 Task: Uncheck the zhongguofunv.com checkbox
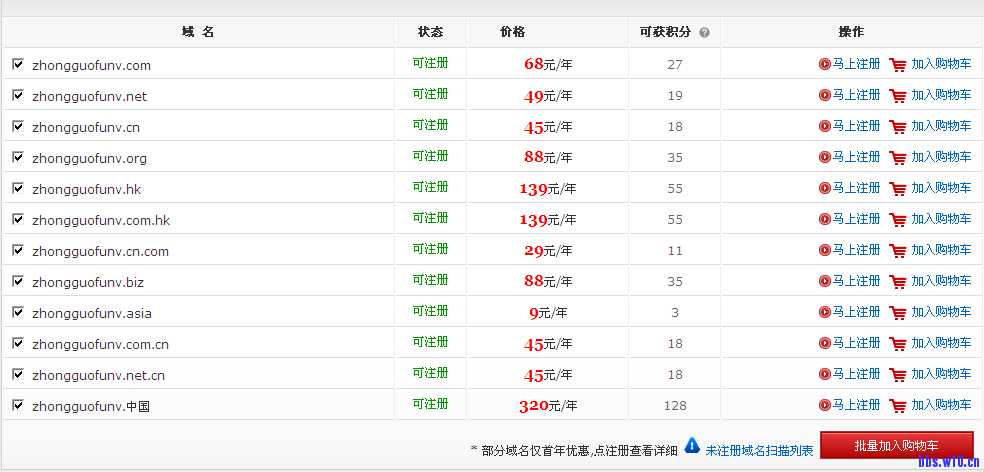(x=18, y=64)
